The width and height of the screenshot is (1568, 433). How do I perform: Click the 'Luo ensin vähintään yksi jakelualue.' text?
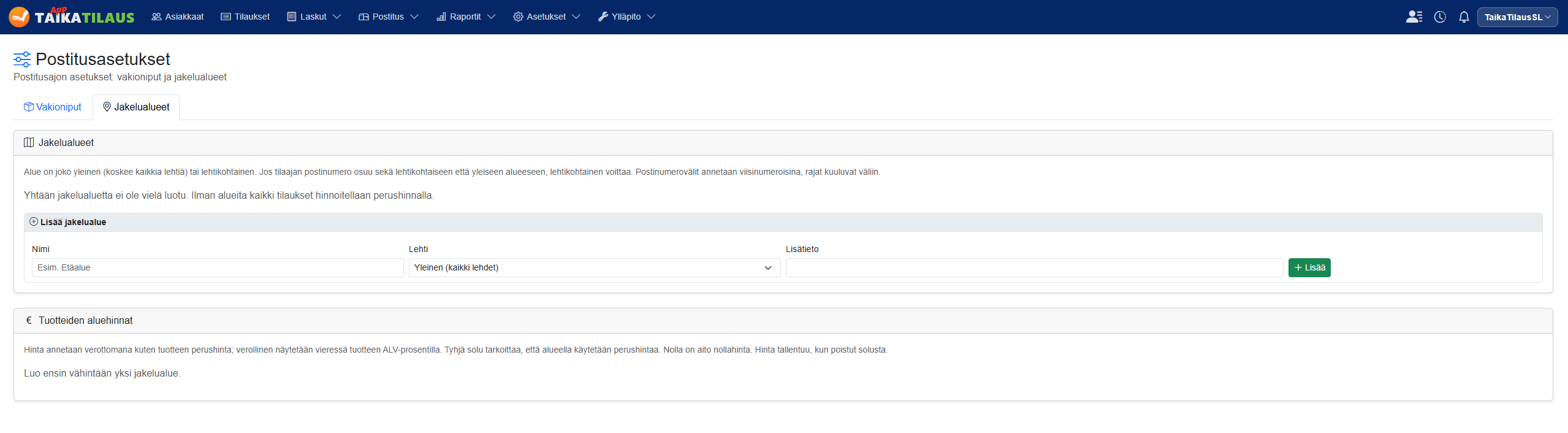102,373
